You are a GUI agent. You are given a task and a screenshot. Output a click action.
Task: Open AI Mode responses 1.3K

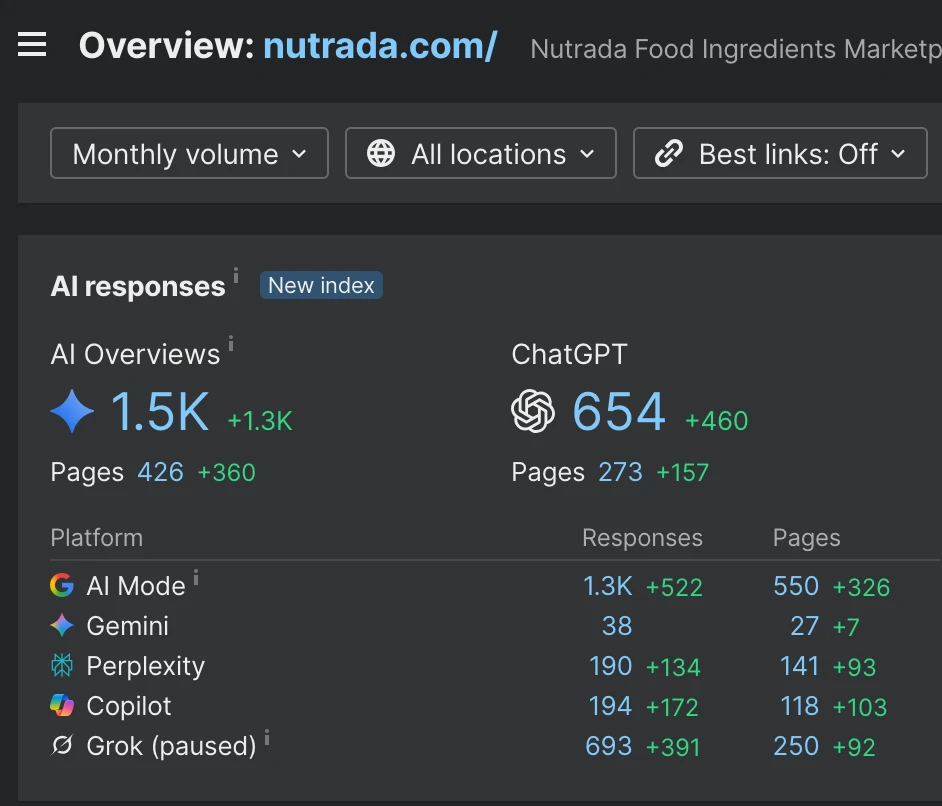pos(608,586)
